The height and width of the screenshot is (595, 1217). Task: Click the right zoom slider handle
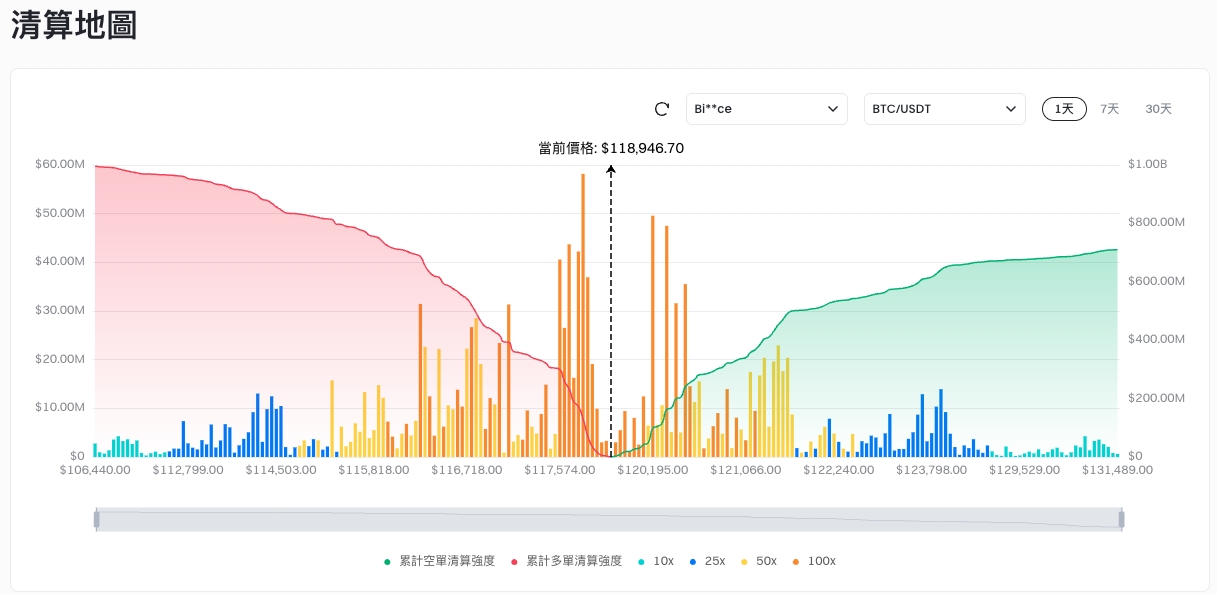[x=1122, y=519]
